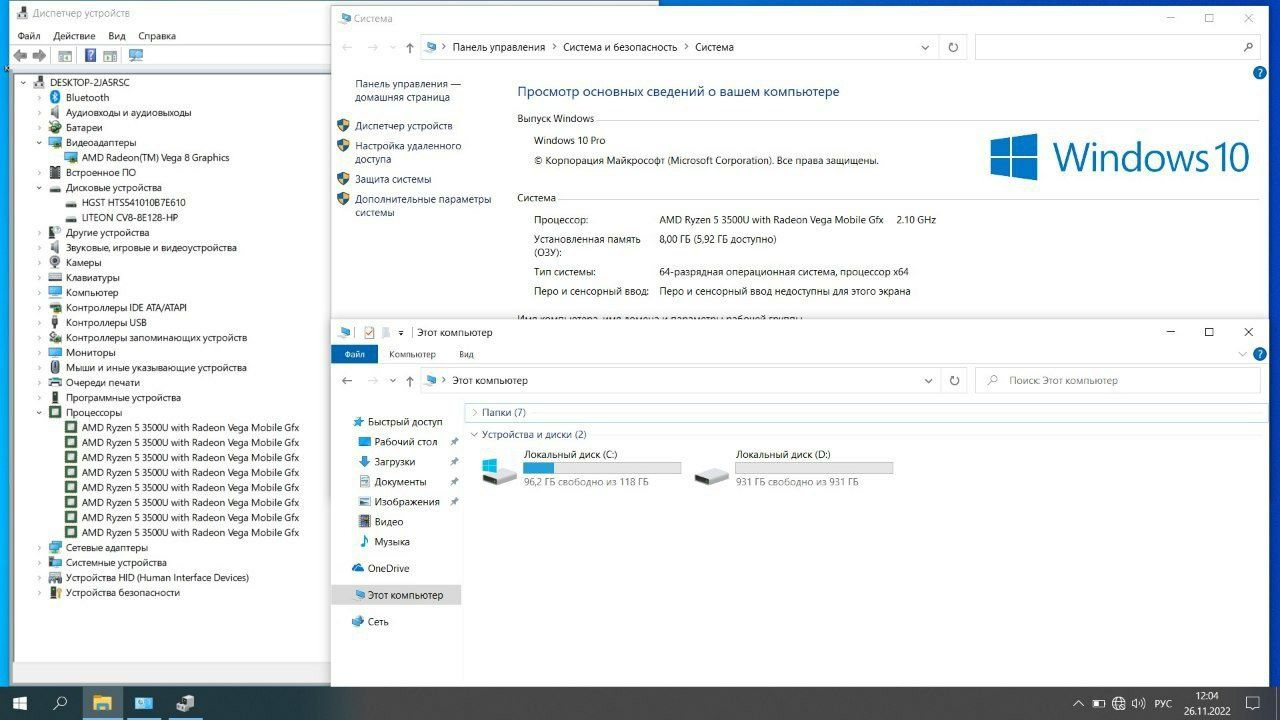Switch to Вид ribbon tab in Explorer
This screenshot has width=1280, height=720.
(466, 354)
